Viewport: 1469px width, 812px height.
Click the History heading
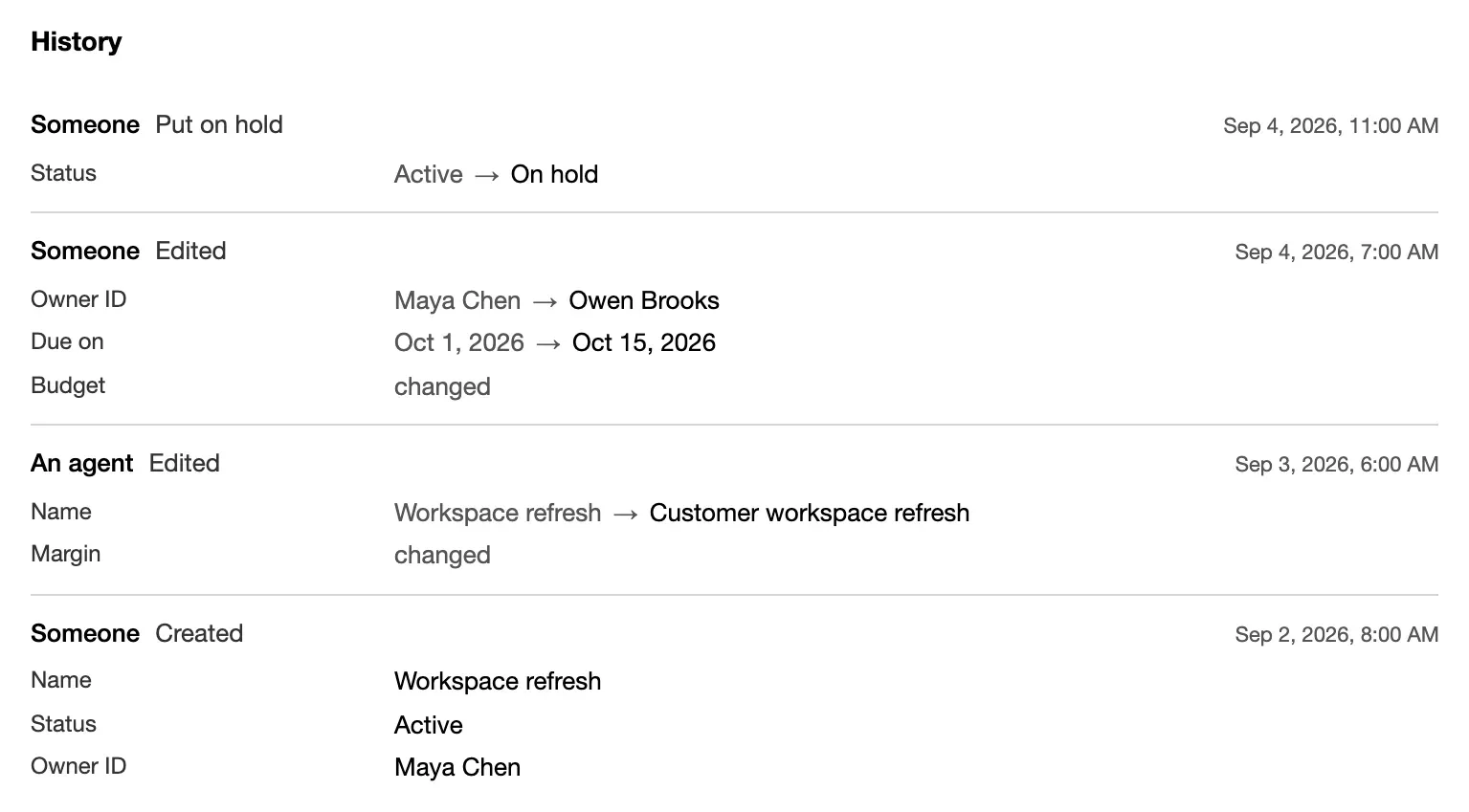(77, 42)
